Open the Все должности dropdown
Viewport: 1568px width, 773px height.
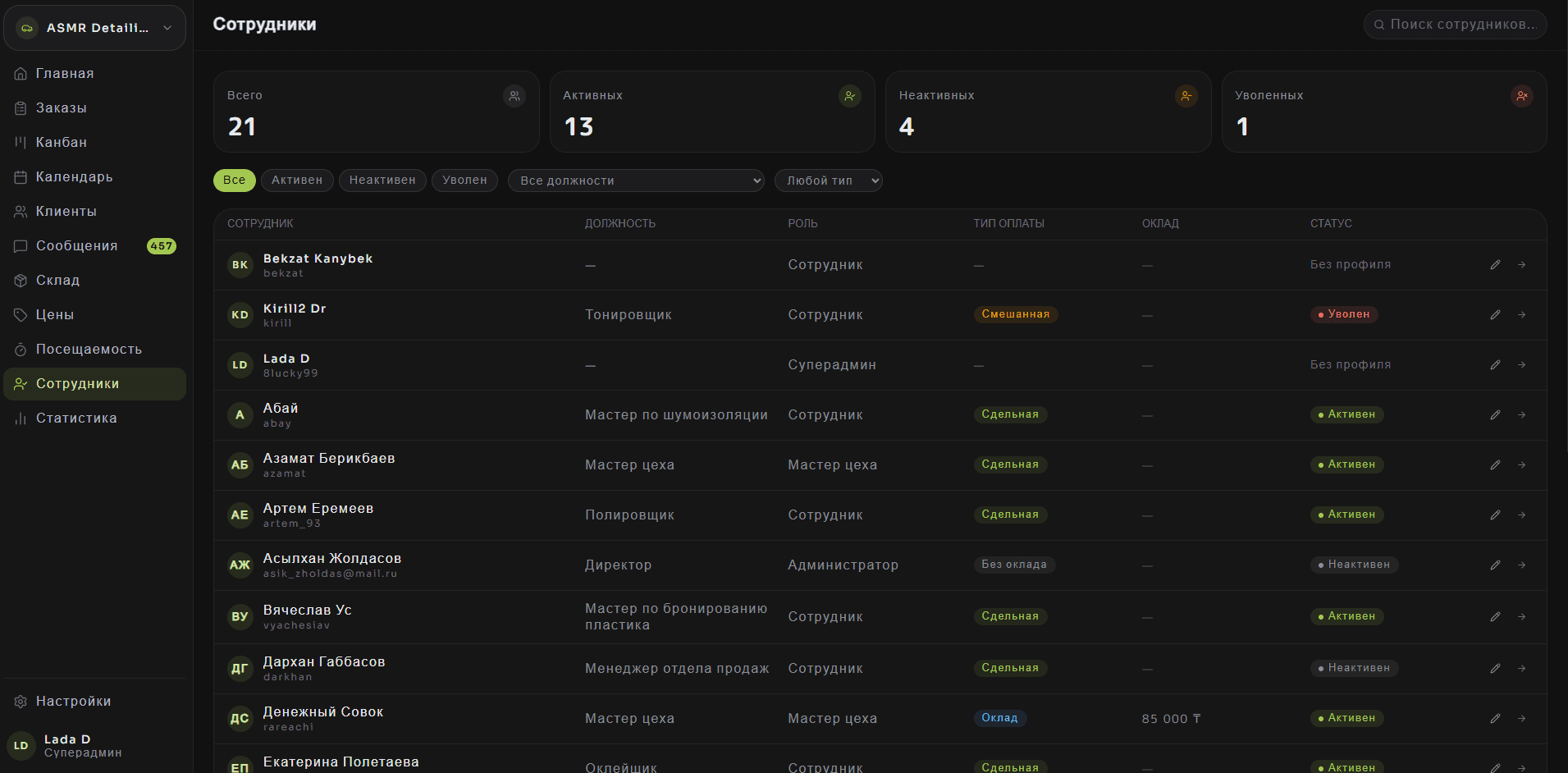pyautogui.click(x=636, y=181)
